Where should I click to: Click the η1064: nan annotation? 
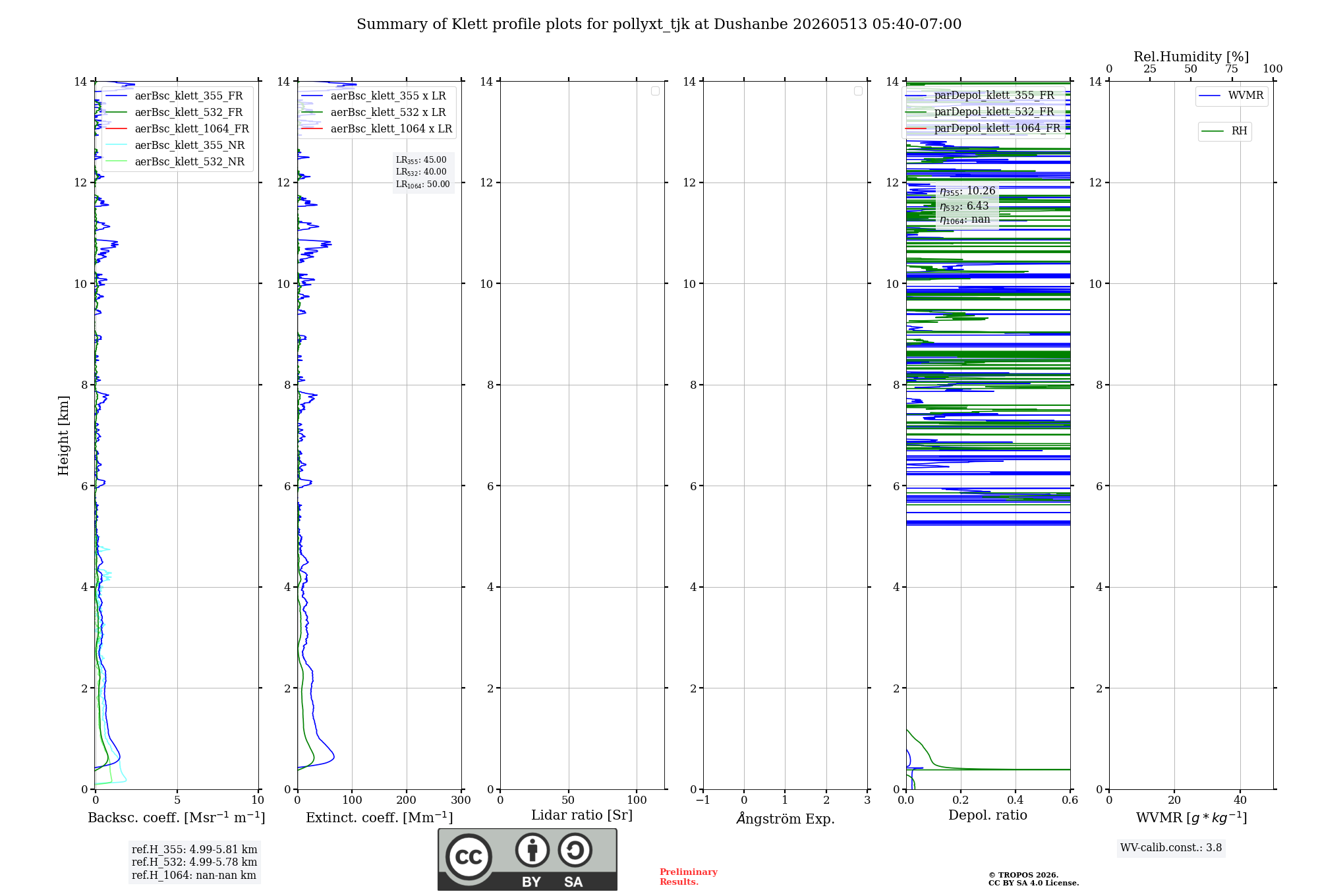965,219
